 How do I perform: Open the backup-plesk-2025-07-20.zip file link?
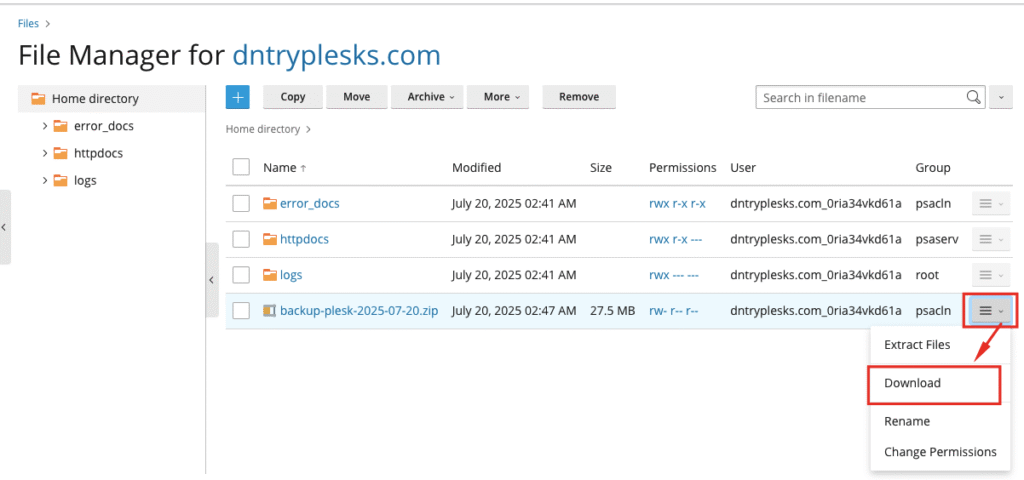pyautogui.click(x=359, y=311)
